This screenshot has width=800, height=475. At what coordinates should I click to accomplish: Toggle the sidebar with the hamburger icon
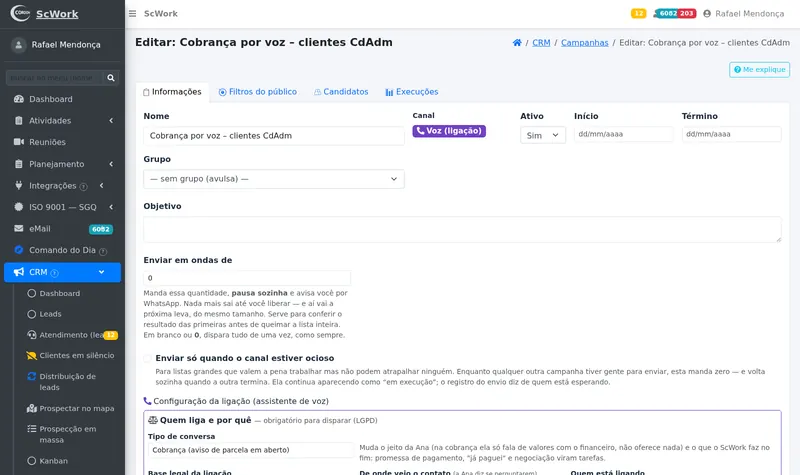pyautogui.click(x=132, y=14)
